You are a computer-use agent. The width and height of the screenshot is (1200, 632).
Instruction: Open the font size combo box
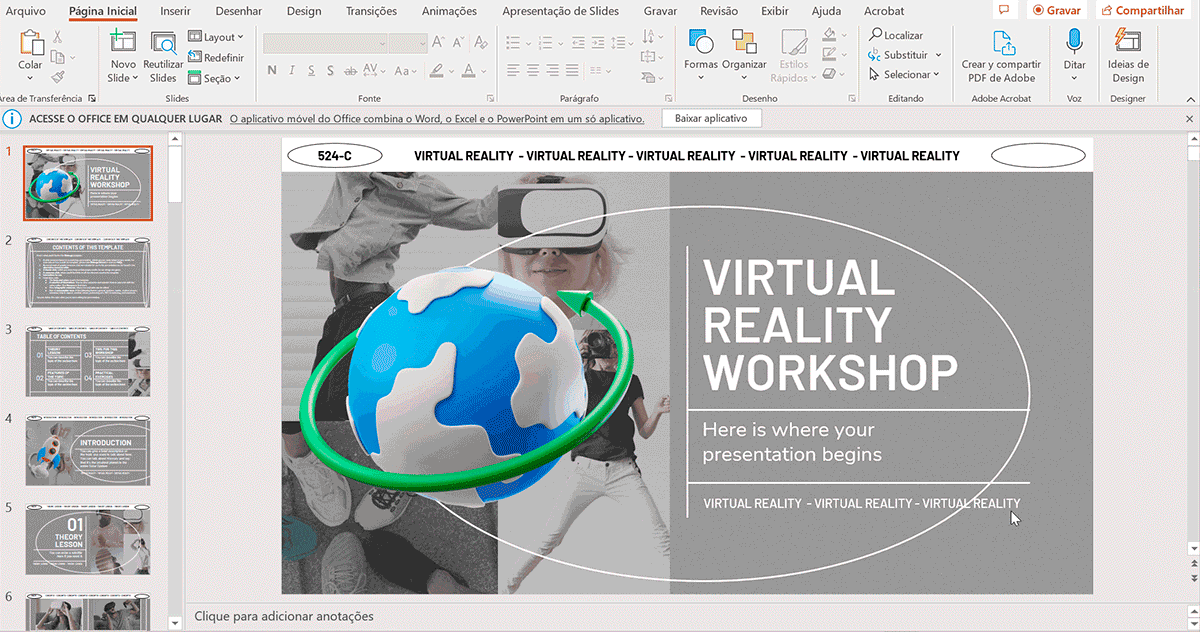[x=408, y=43]
